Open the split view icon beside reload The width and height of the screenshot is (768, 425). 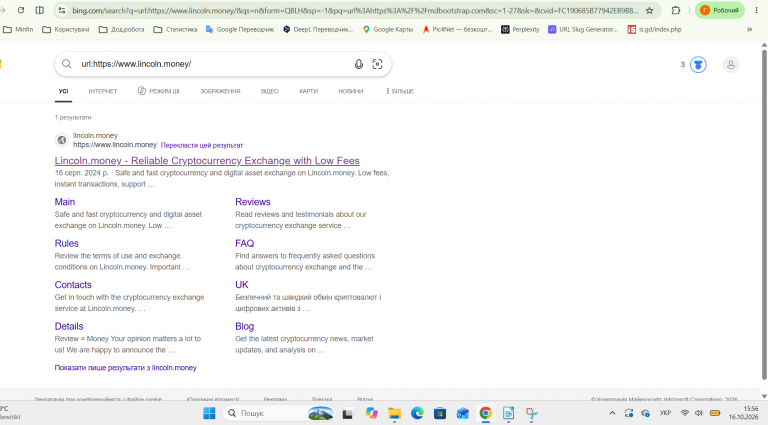coord(40,10)
